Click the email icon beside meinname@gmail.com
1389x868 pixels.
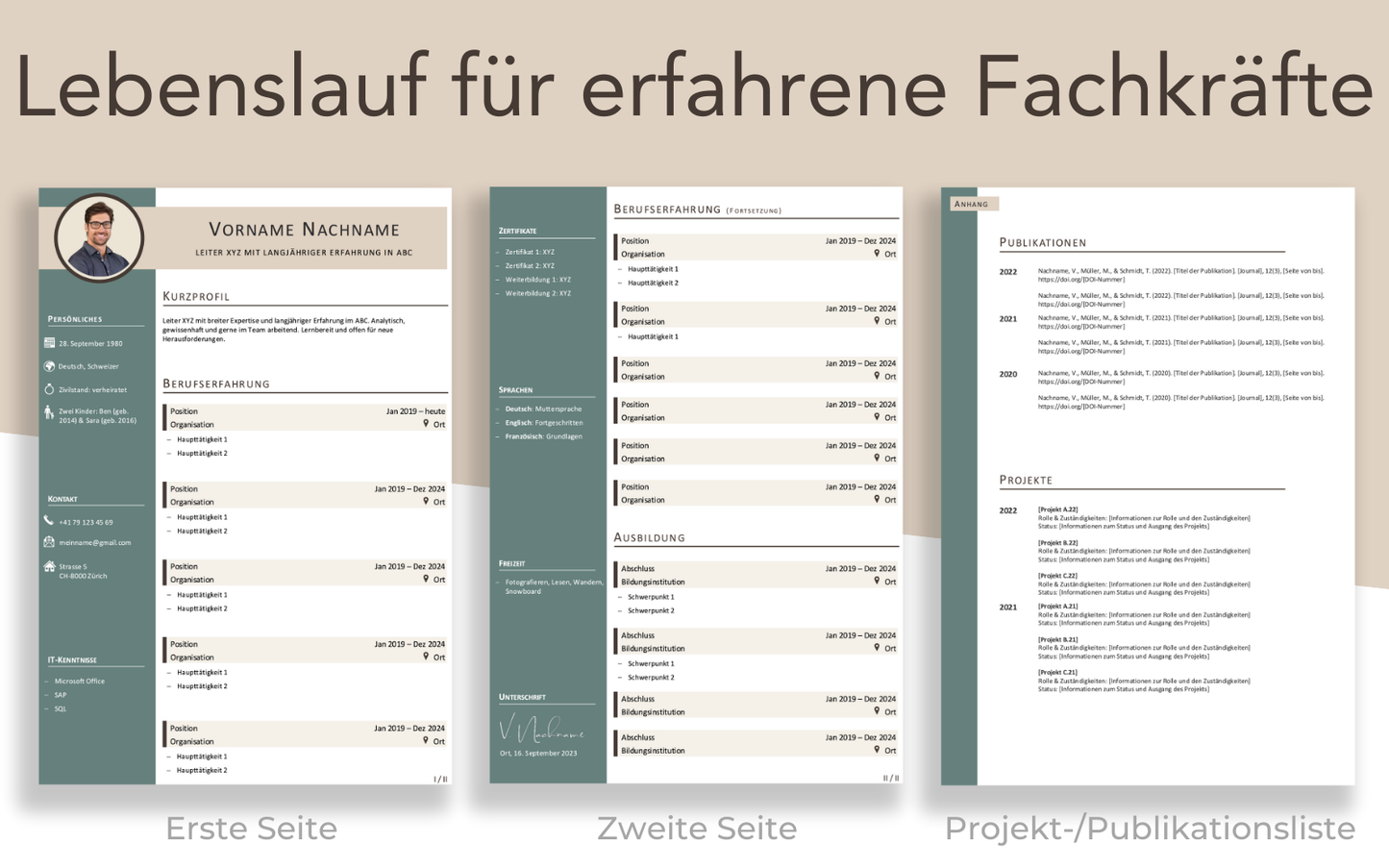(x=49, y=542)
